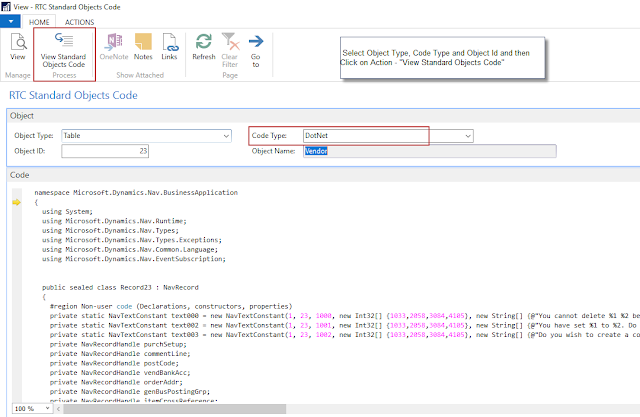Click 'using Microsoft.Dynamics.Nav.EventSubscription;' line

[133, 259]
